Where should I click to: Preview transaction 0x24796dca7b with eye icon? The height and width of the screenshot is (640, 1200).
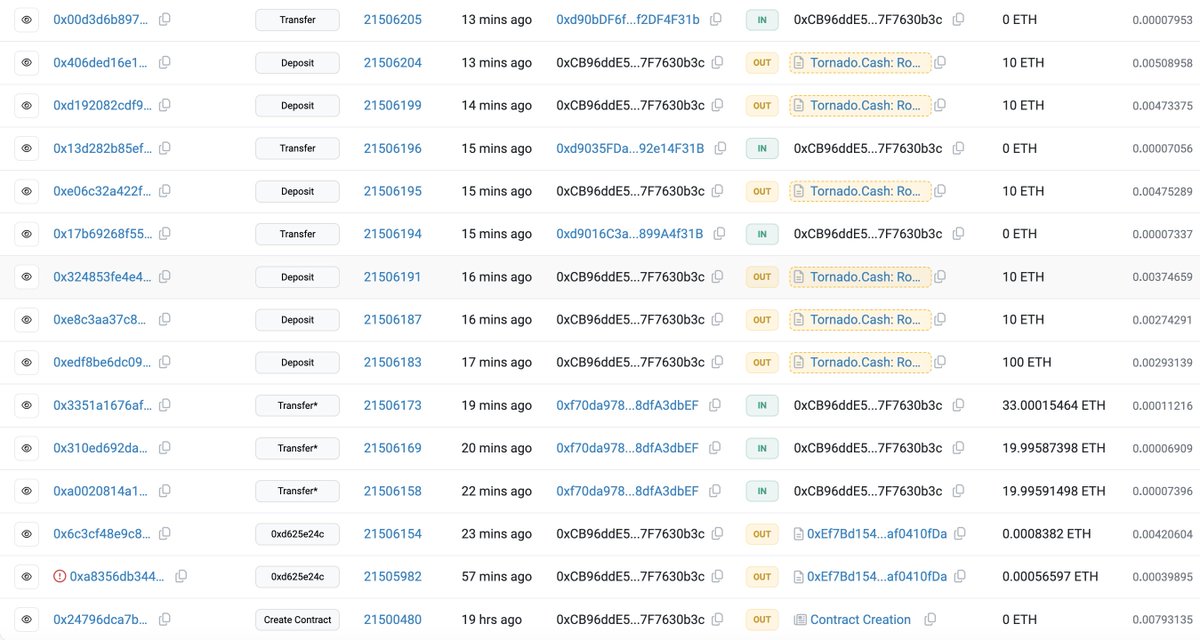pos(26,619)
